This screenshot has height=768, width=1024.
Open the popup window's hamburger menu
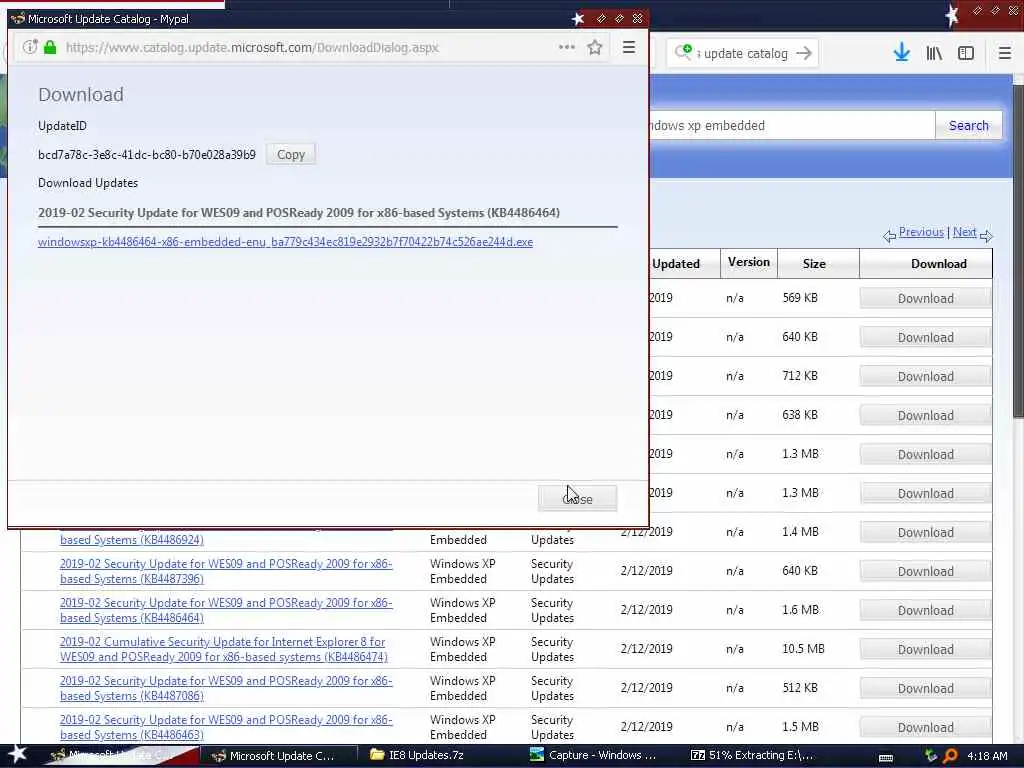click(x=628, y=47)
